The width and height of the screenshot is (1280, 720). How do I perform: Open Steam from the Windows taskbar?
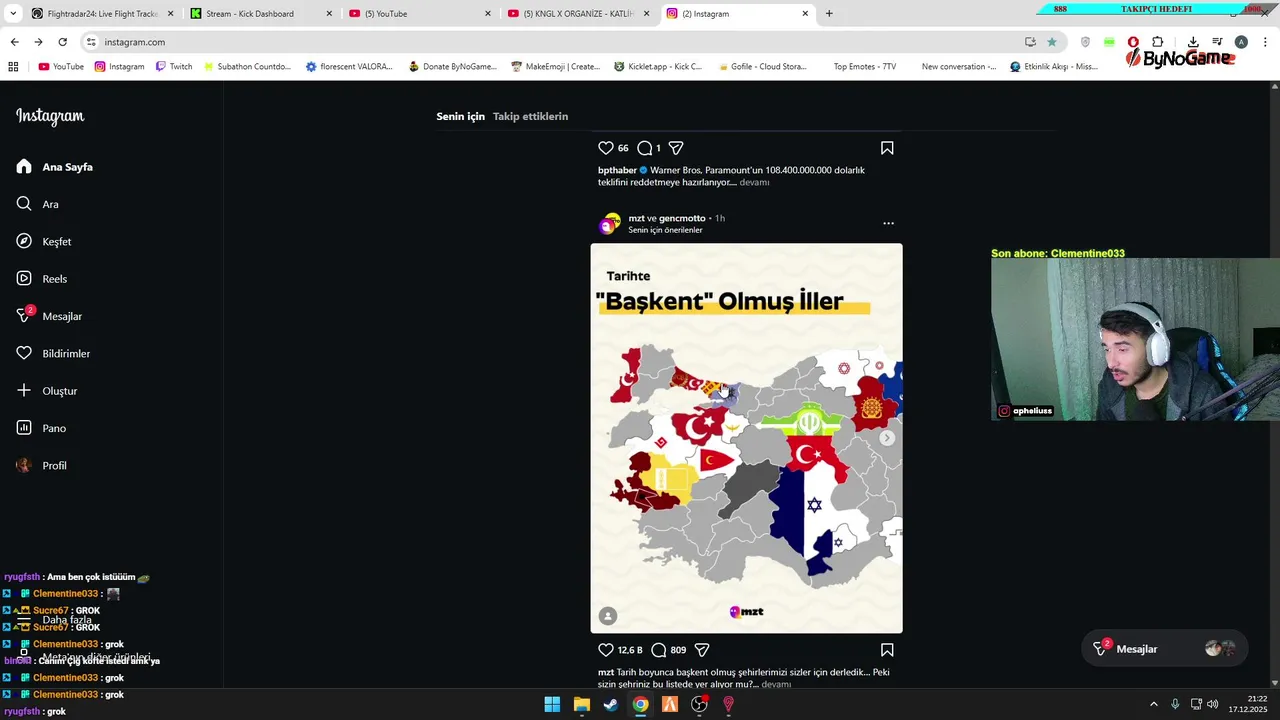click(610, 705)
